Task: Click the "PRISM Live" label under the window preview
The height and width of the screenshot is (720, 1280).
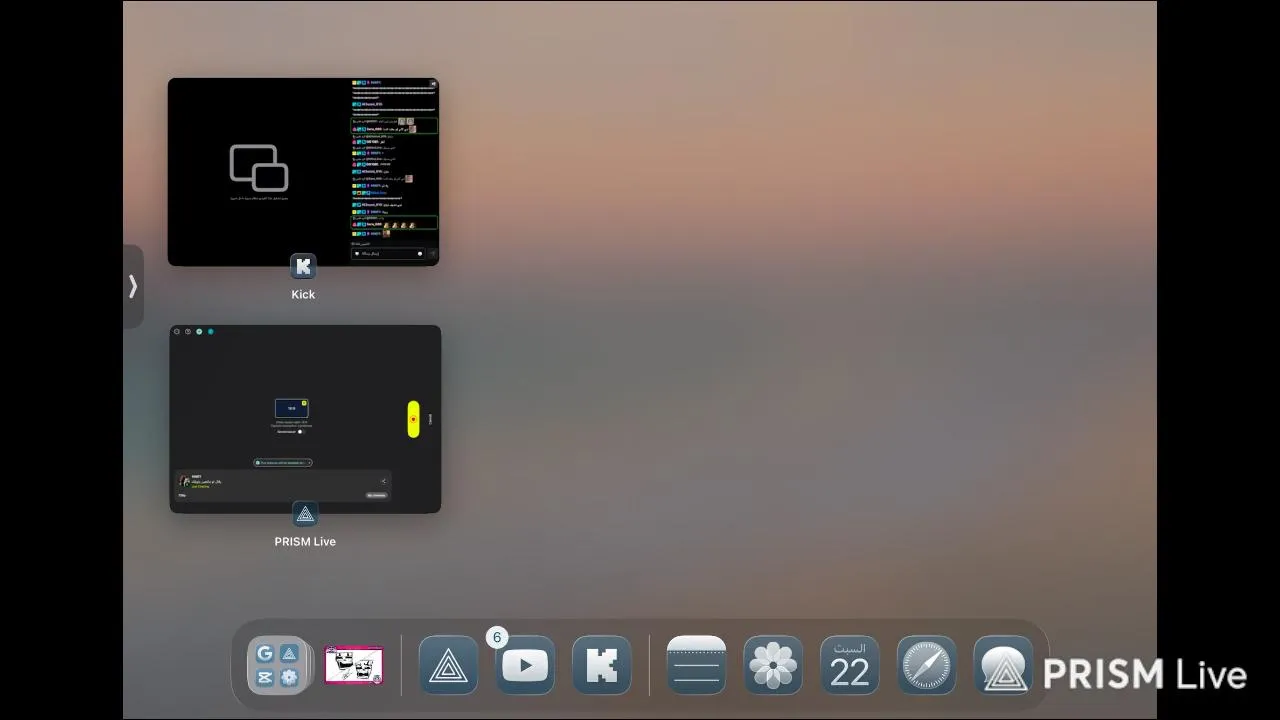Action: pyautogui.click(x=305, y=541)
